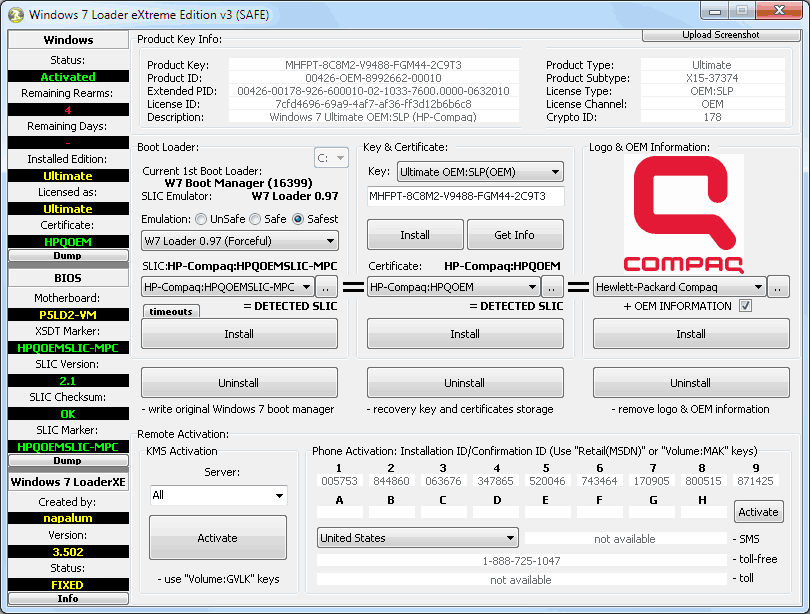
Task: Open the W7 Loader 0.97 (Forceful) dropdown
Action: point(240,241)
